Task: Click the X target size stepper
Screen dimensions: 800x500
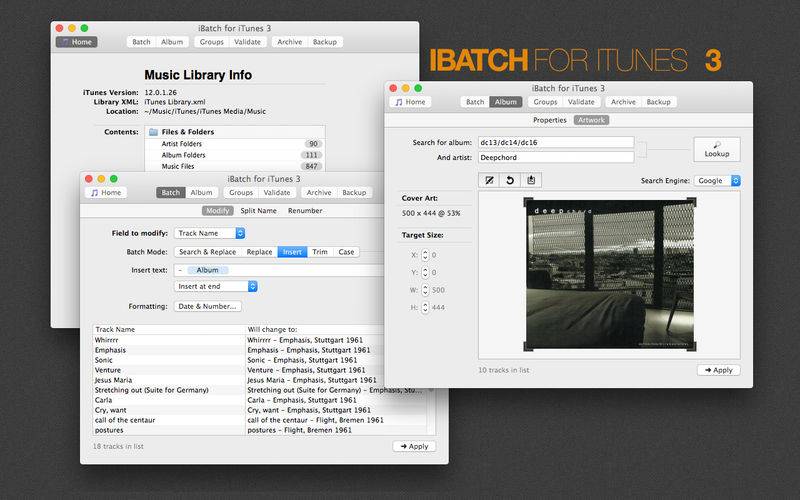Action: tap(425, 255)
